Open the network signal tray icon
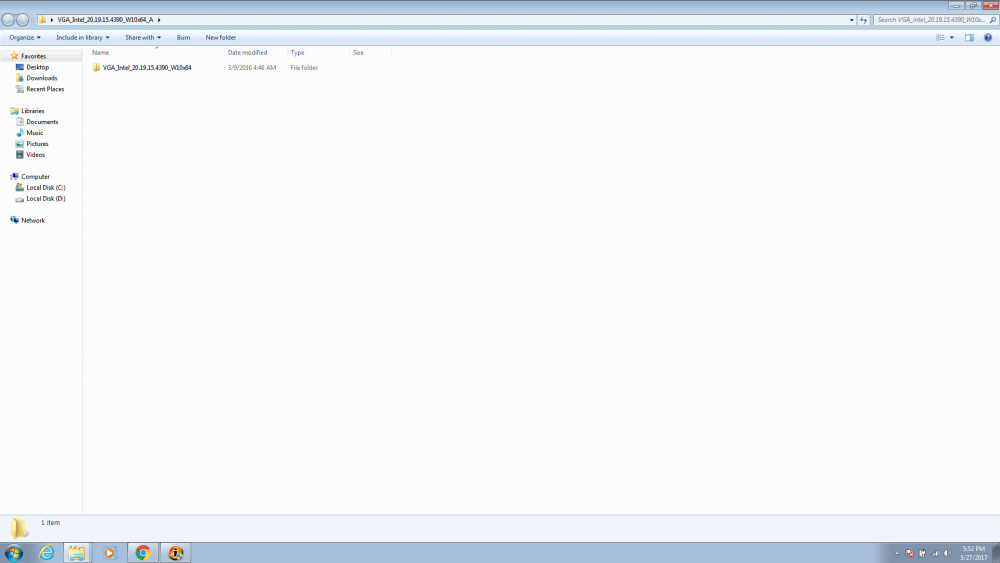The height and width of the screenshot is (563, 1000). tap(935, 553)
